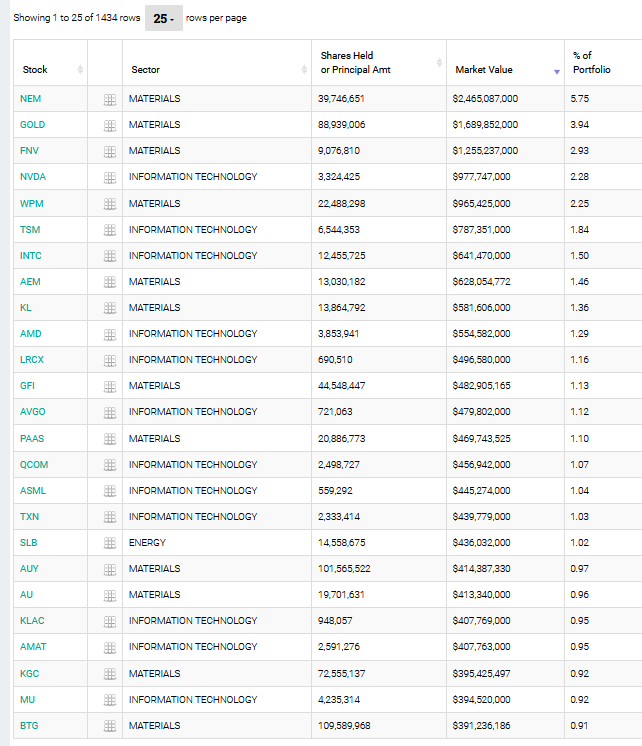Open the FNV stock link
Image resolution: width=642 pixels, height=746 pixels.
tap(29, 151)
